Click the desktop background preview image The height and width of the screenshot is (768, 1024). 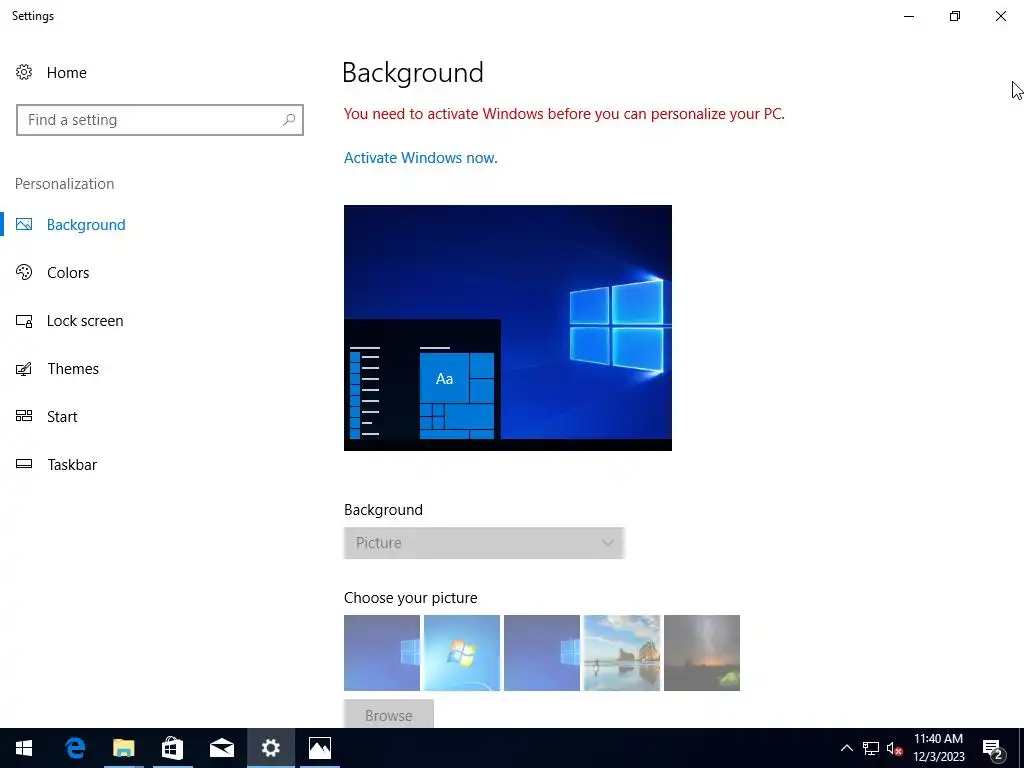click(508, 328)
